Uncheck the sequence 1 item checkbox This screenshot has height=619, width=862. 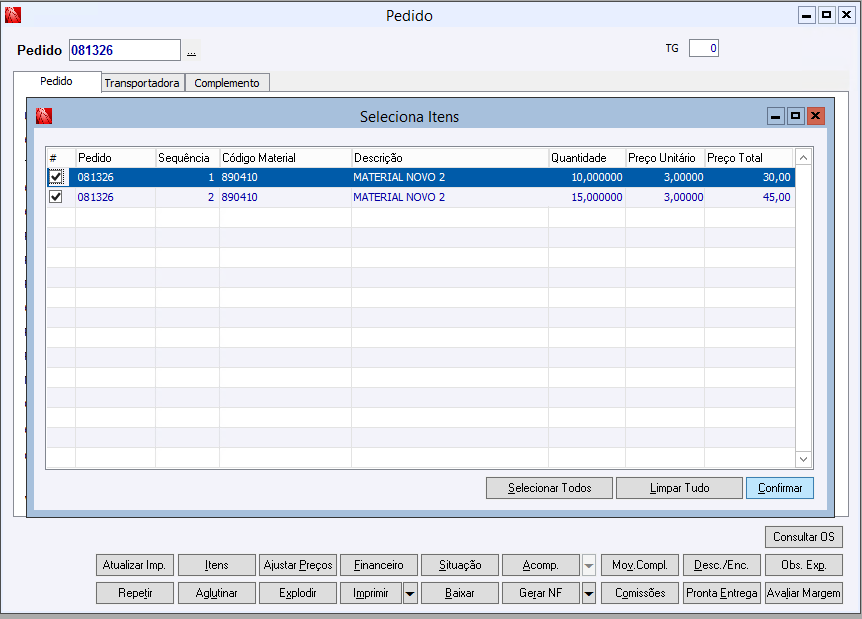(x=56, y=177)
